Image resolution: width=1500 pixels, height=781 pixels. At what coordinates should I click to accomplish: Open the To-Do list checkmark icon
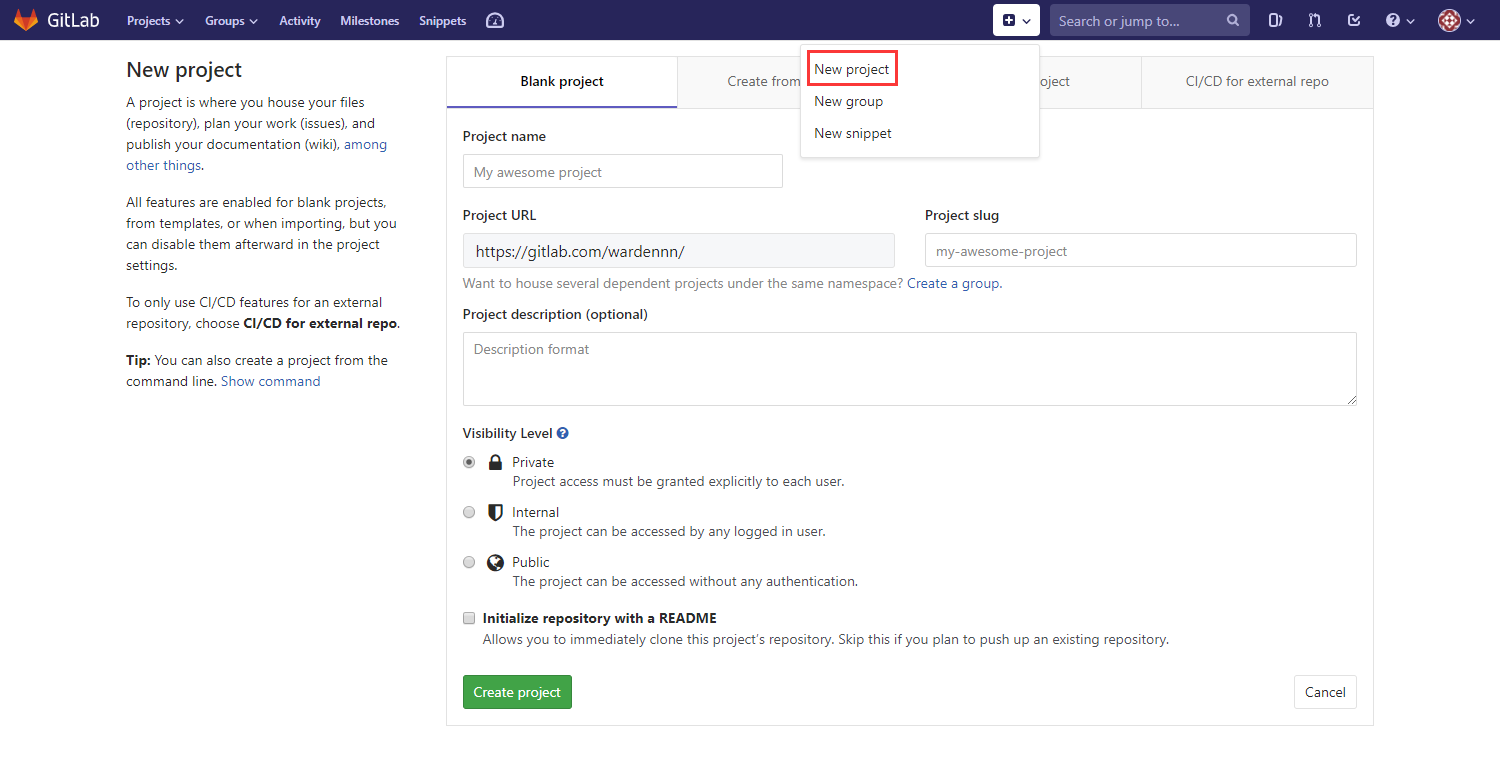pos(1354,20)
